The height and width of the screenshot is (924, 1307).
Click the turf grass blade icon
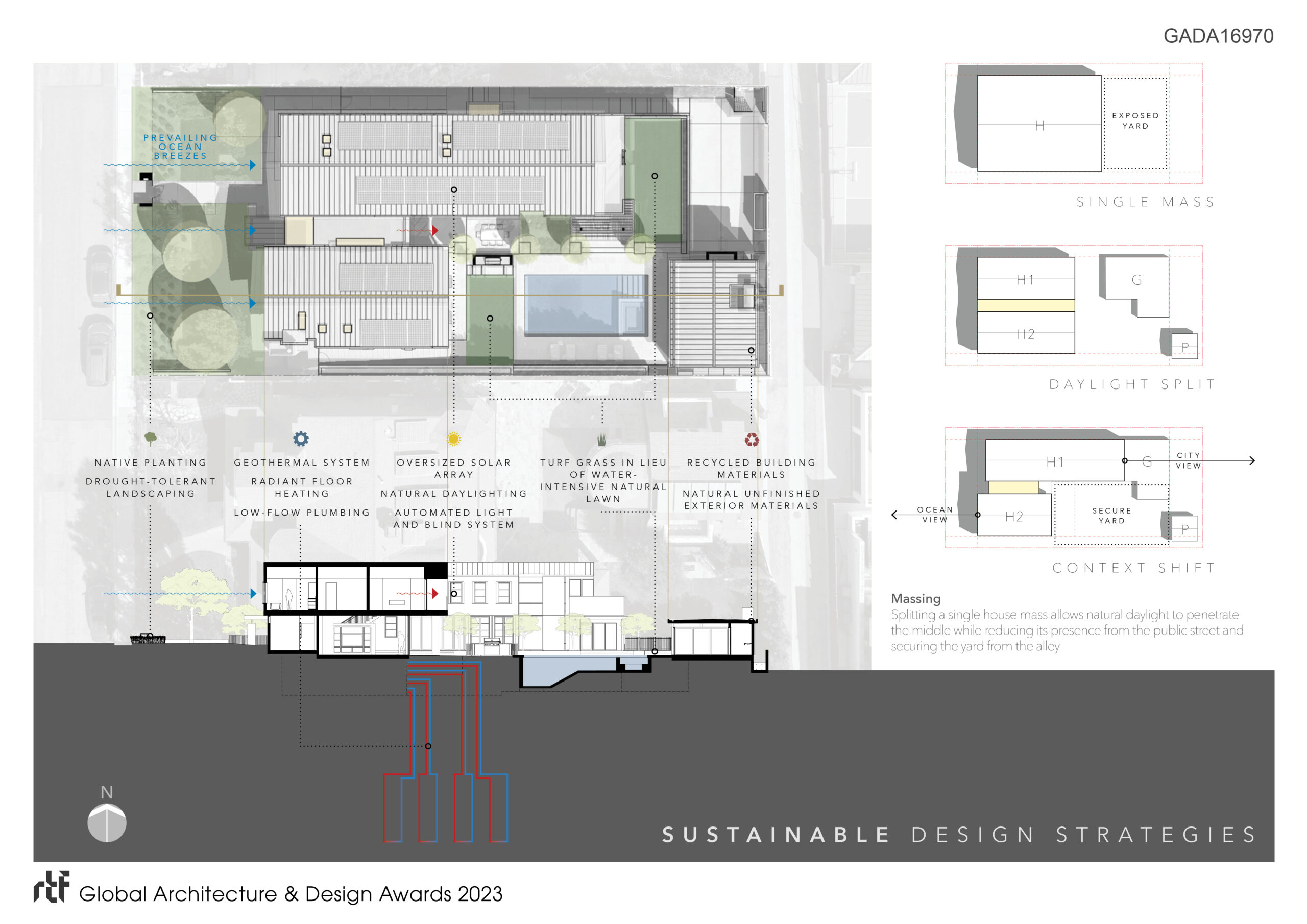(602, 439)
